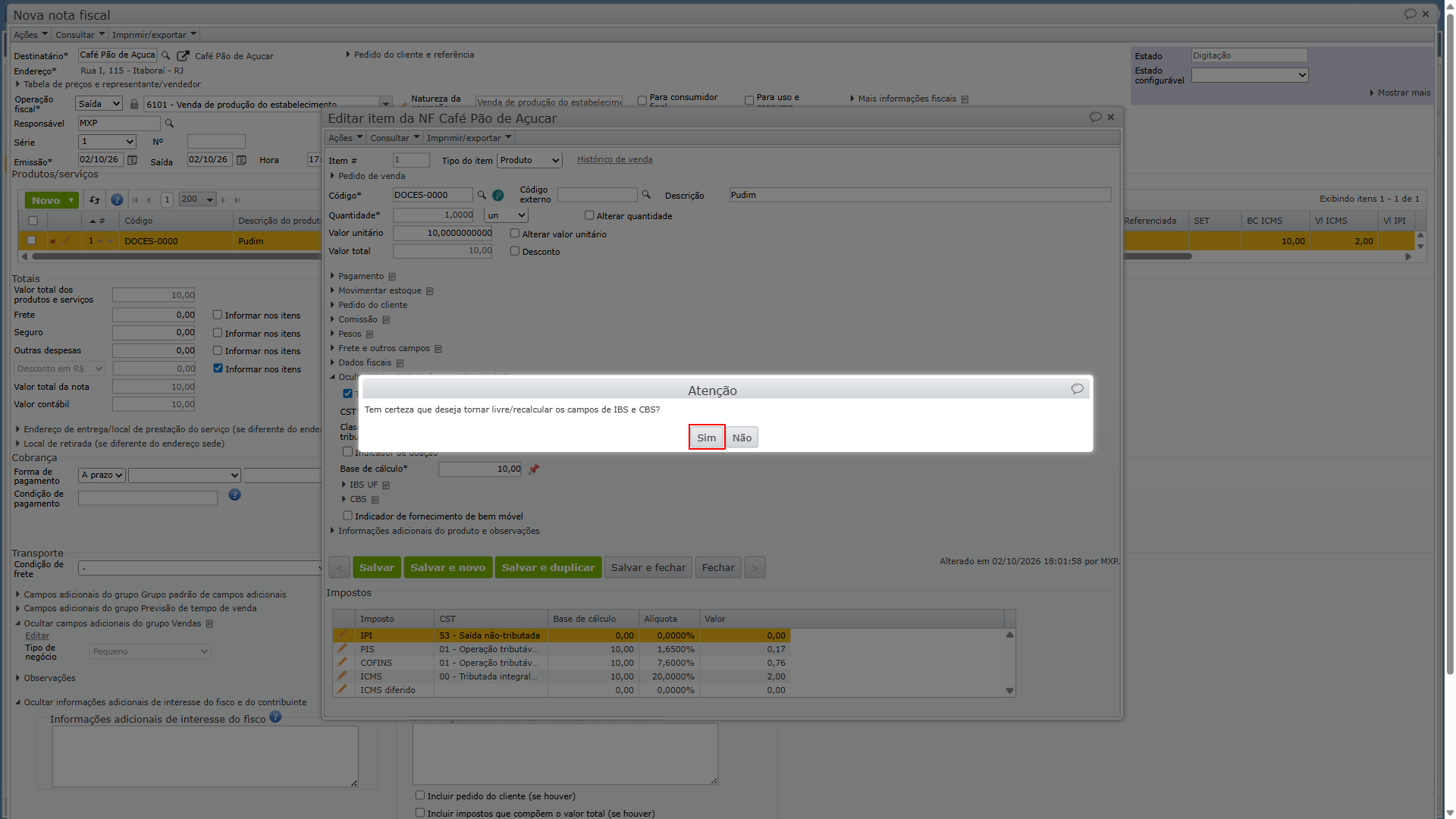Search Responsável magnifier icon
Viewport: 1456px width, 819px height.
(x=170, y=123)
